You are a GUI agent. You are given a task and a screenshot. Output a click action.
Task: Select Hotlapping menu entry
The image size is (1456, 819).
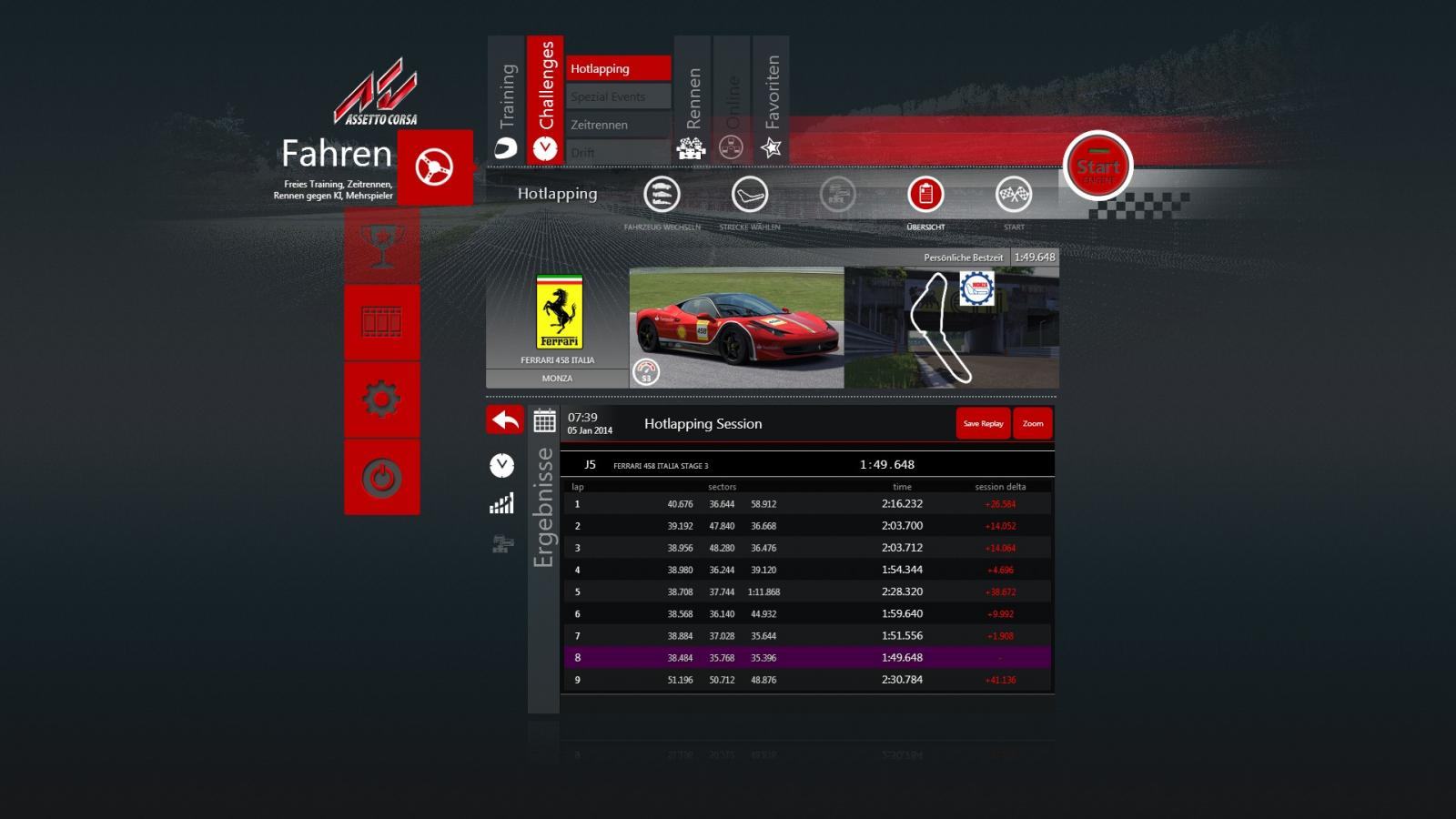pos(619,68)
